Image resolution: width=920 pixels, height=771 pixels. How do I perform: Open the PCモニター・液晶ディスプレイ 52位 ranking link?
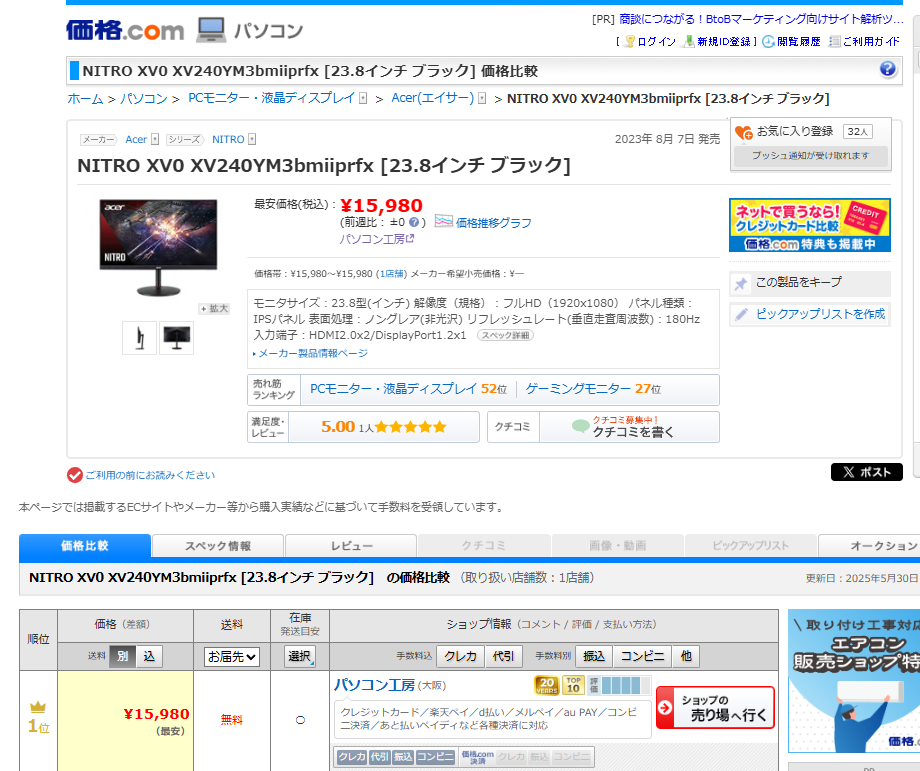click(x=408, y=389)
